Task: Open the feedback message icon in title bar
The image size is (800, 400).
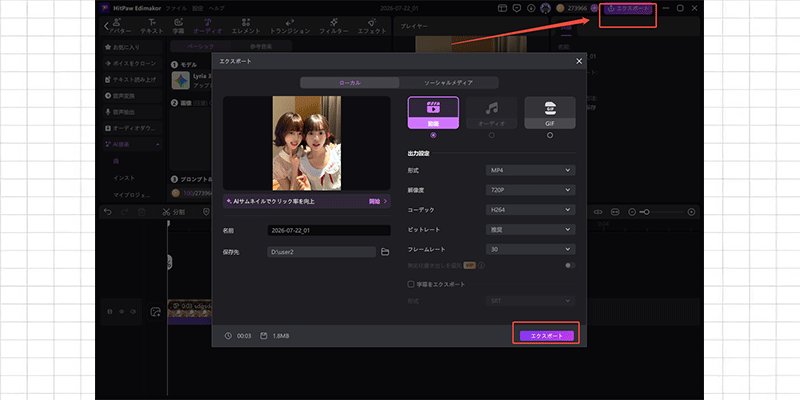Action: point(517,8)
